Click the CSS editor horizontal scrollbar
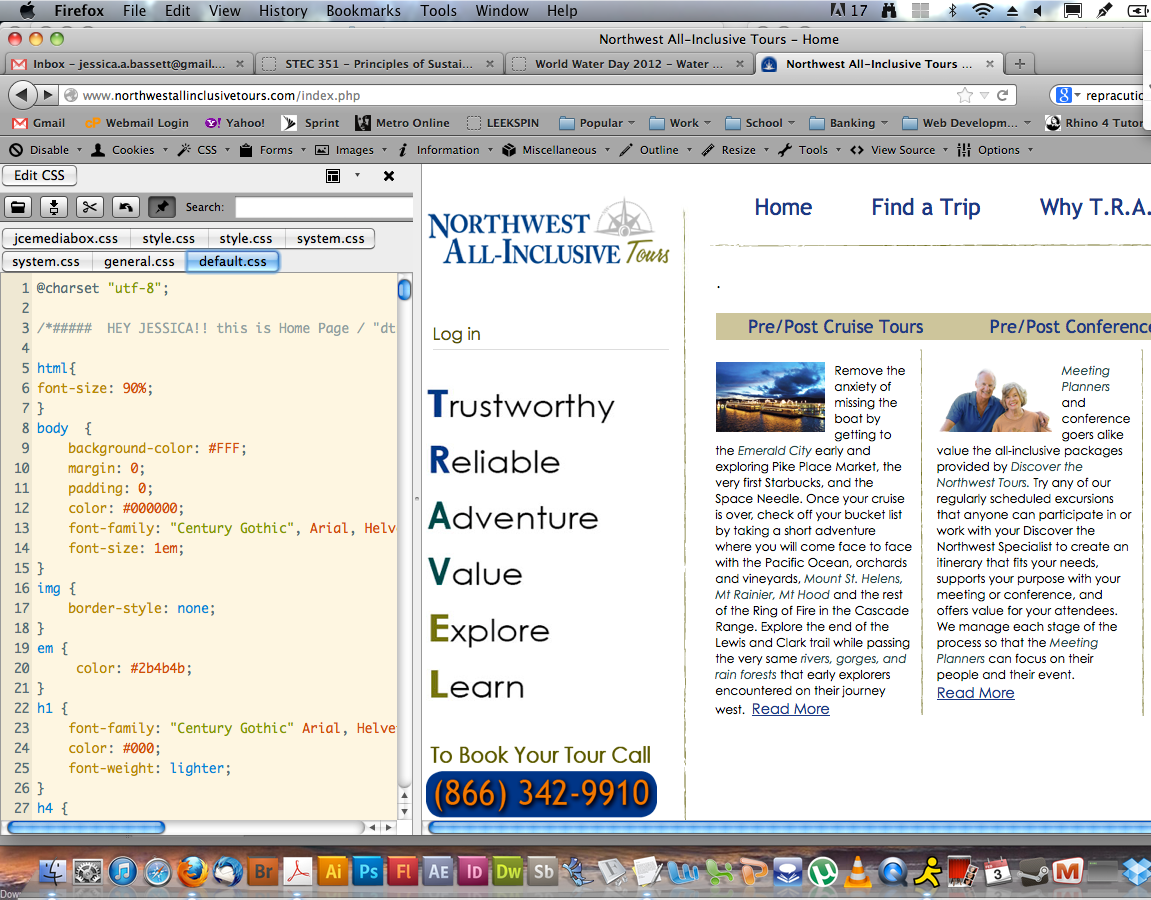 86,827
